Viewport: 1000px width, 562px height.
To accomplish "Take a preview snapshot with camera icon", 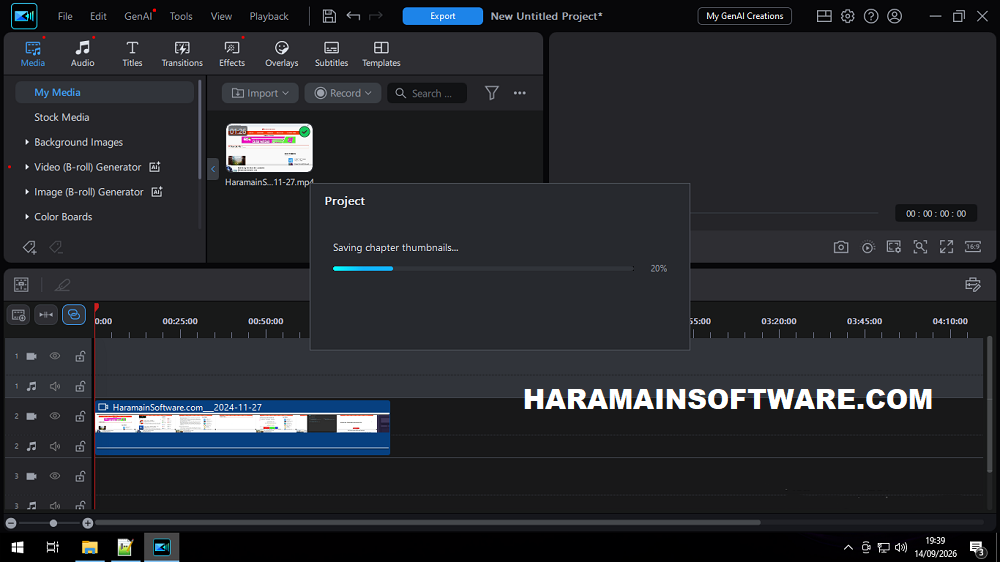I will [x=841, y=247].
